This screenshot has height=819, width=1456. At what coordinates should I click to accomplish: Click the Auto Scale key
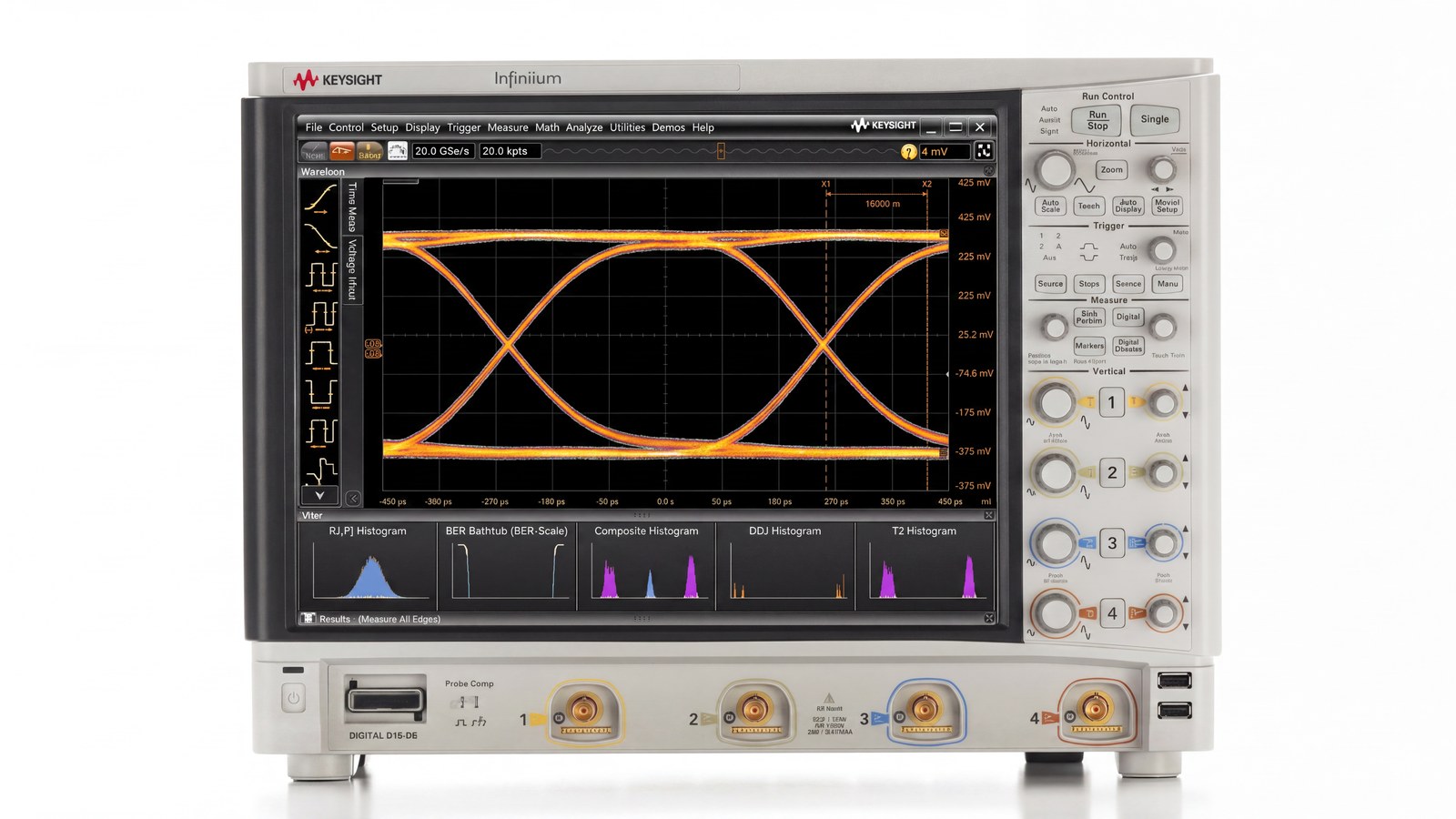pos(1050,207)
